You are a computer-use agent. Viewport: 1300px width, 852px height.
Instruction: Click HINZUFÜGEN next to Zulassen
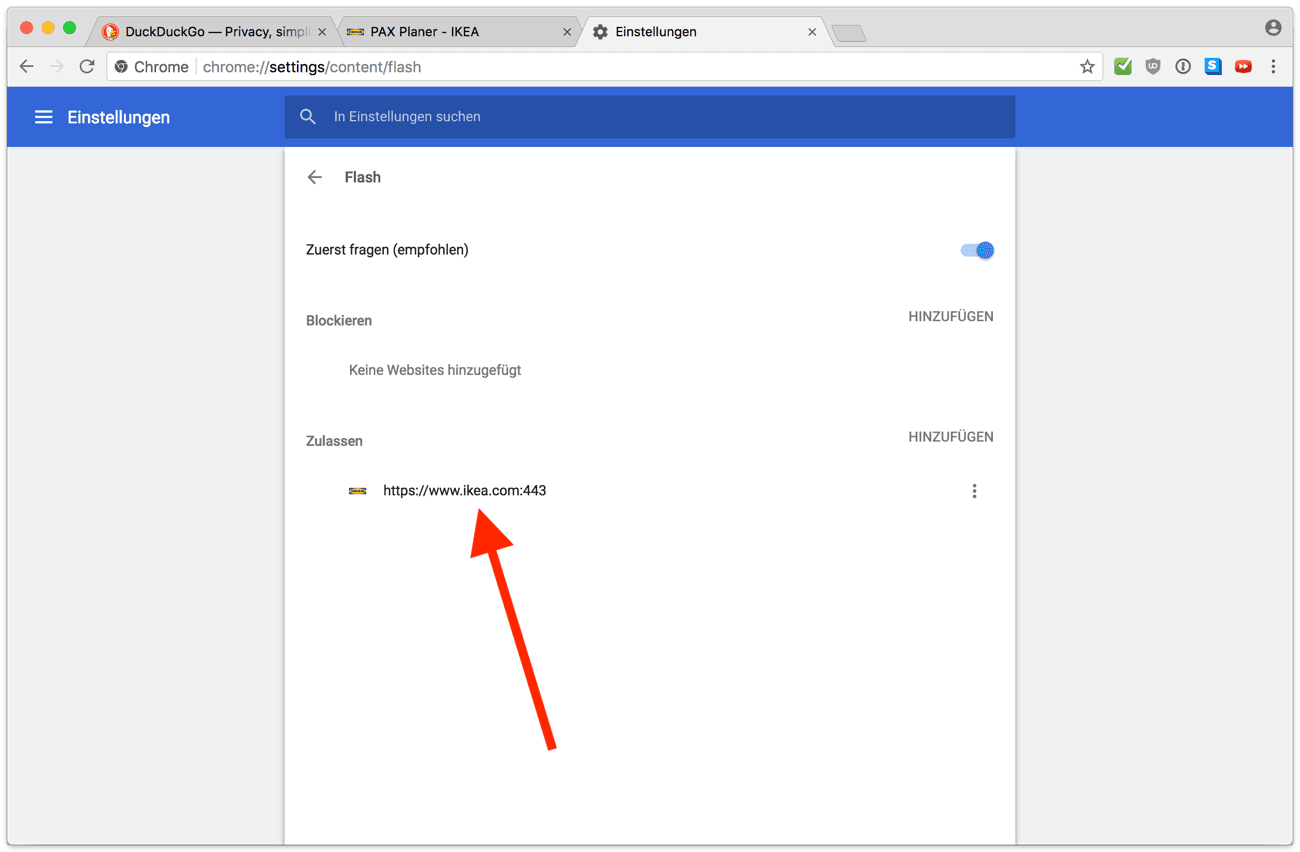tap(950, 437)
